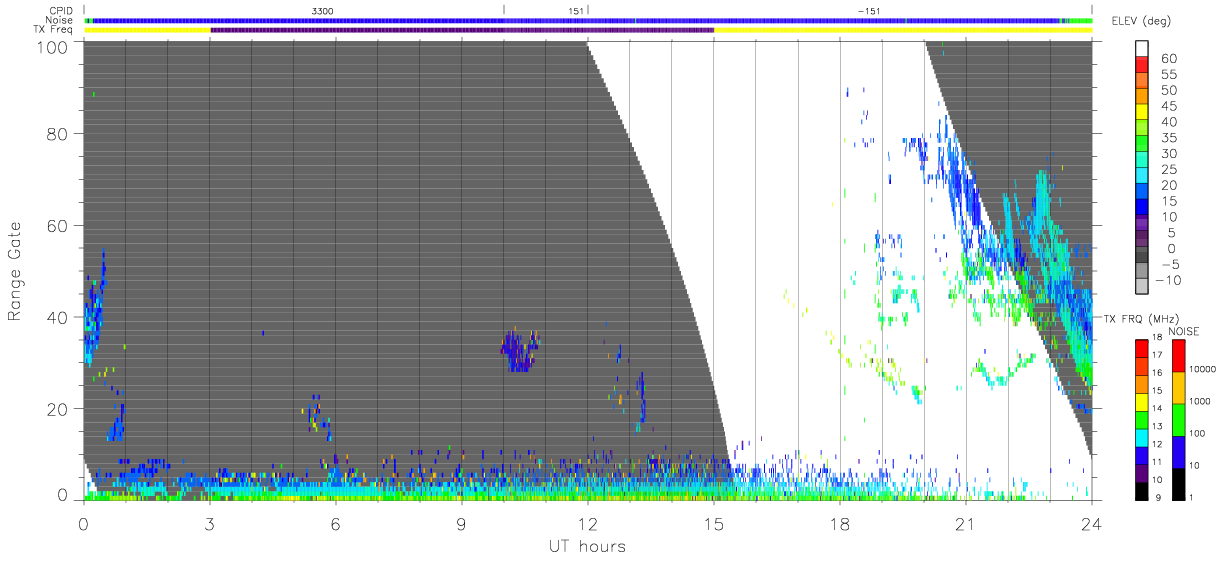Pick the blue band of the NOISE colorbar
The width and height of the screenshot is (1228, 567).
(x=1179, y=451)
